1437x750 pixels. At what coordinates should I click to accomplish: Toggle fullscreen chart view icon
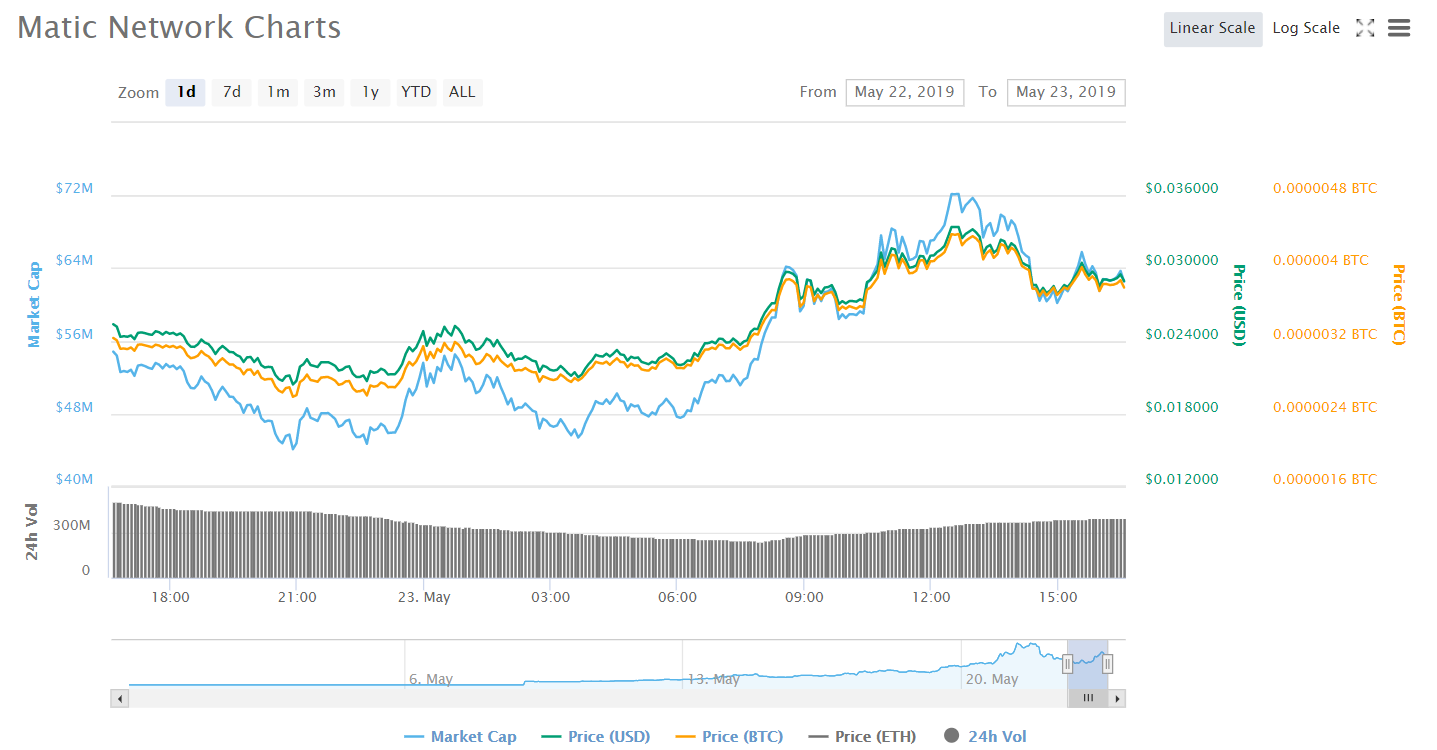[1365, 28]
